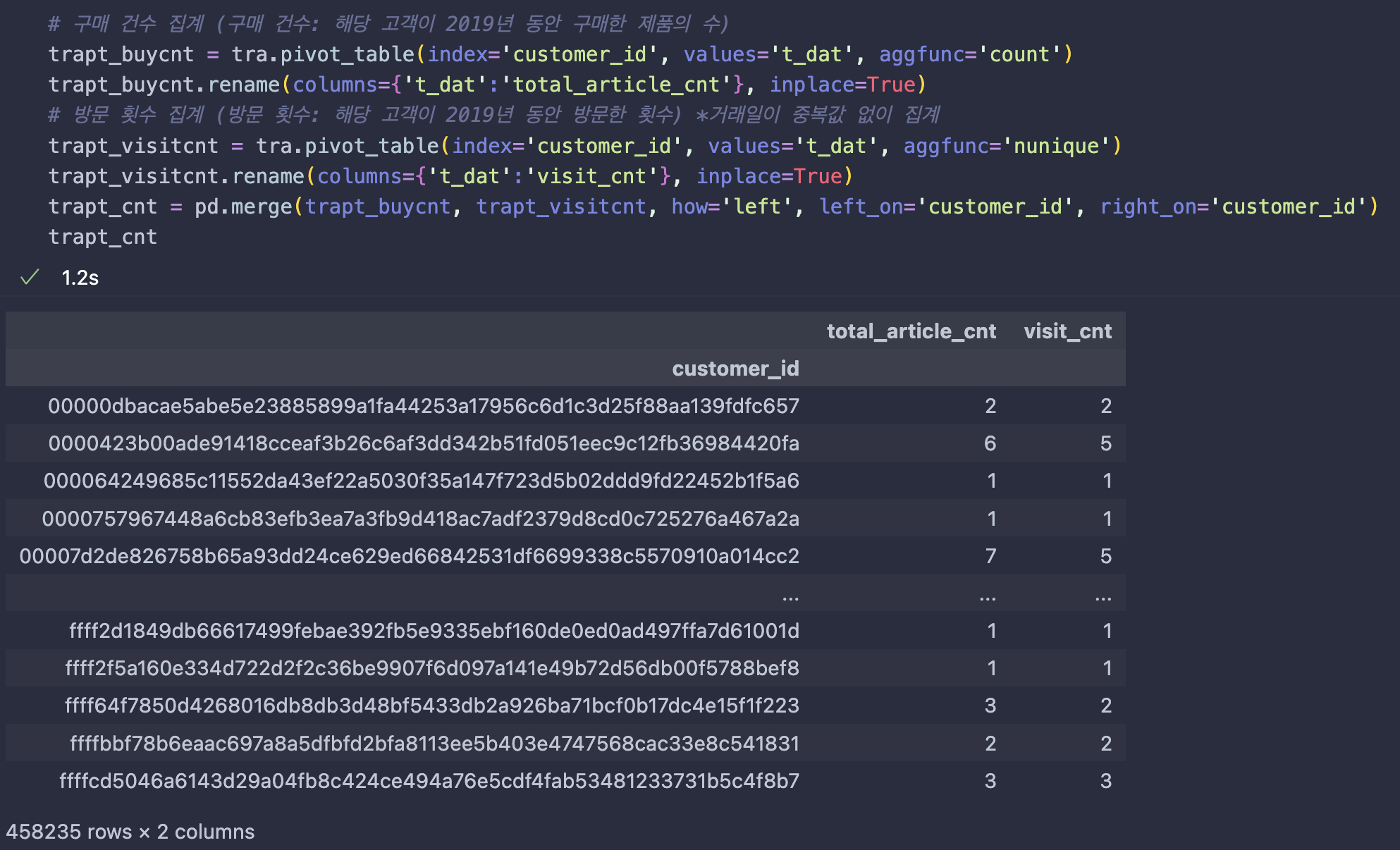
Task: Click the first Korean comment line
Action: pyautogui.click(x=388, y=24)
